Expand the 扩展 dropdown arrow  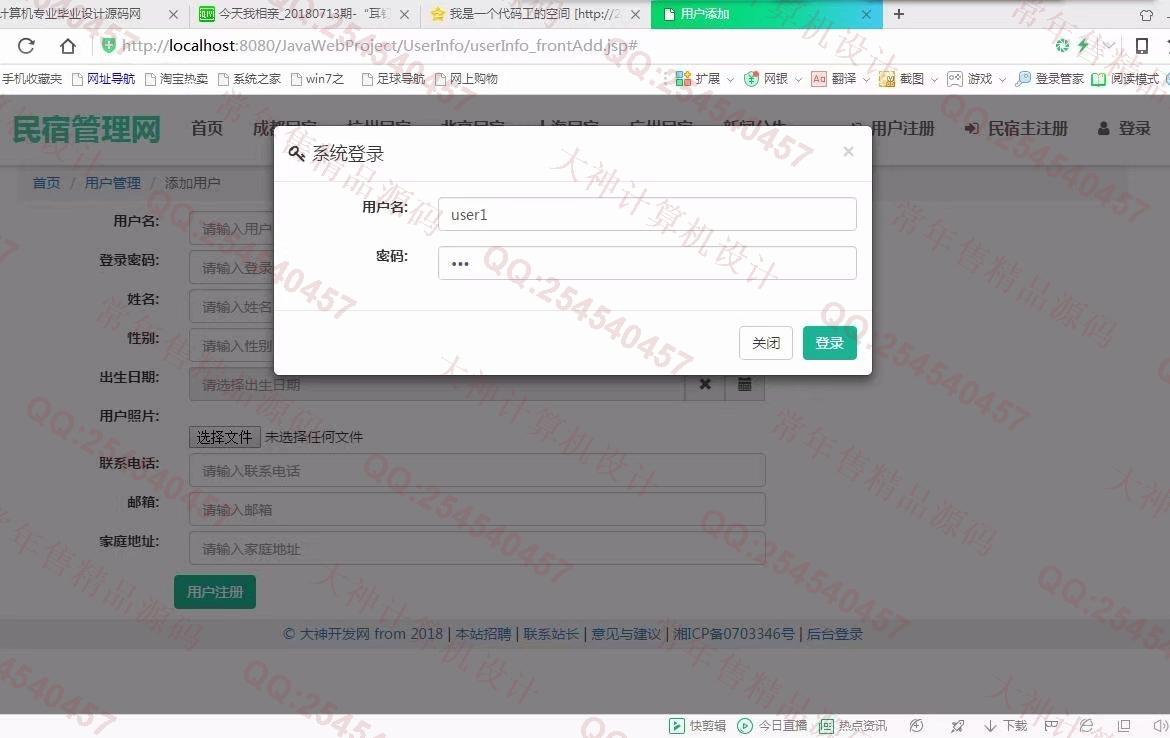pos(730,79)
